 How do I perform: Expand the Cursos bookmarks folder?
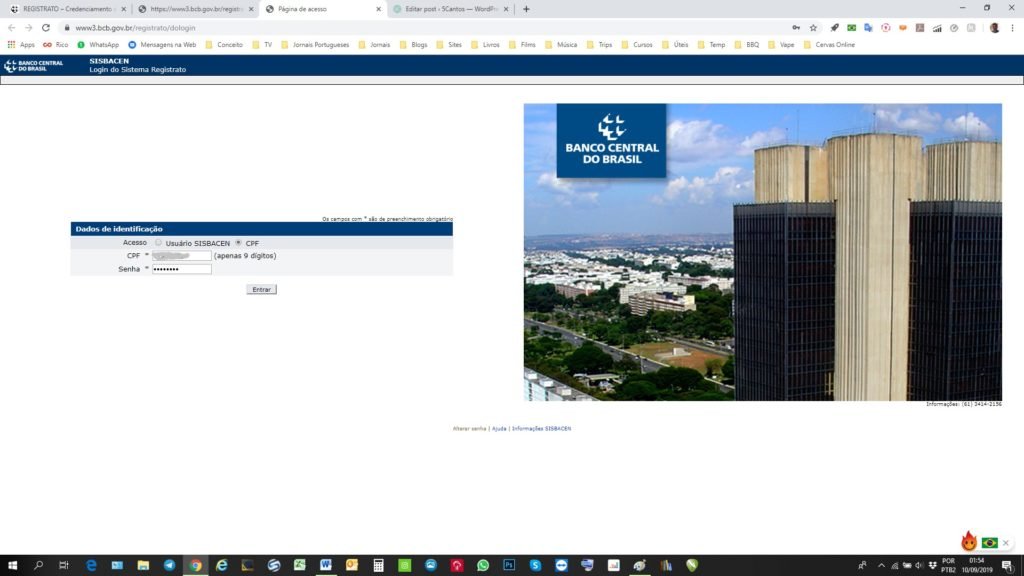(x=637, y=44)
